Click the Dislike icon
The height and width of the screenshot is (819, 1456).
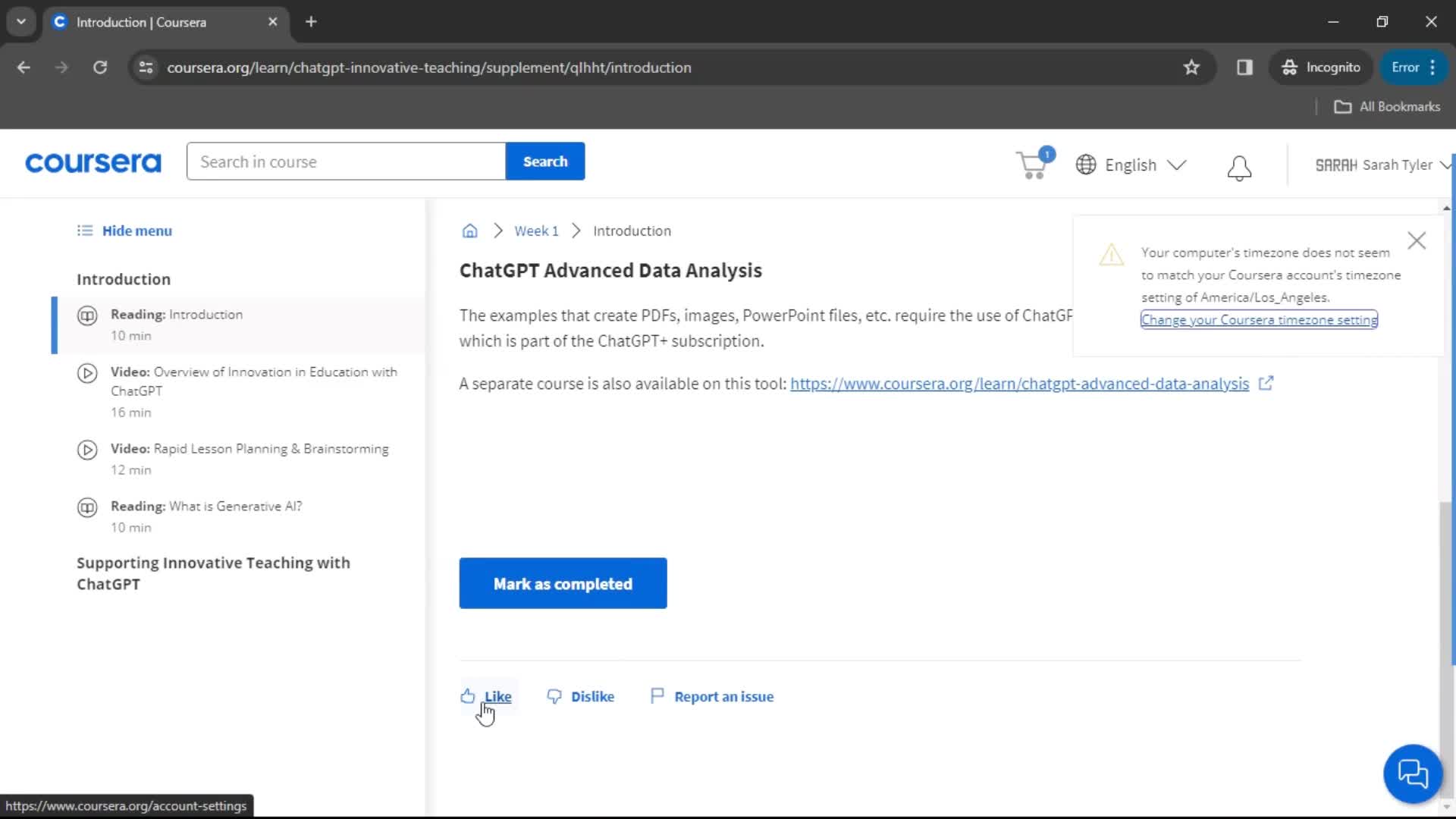(x=553, y=696)
